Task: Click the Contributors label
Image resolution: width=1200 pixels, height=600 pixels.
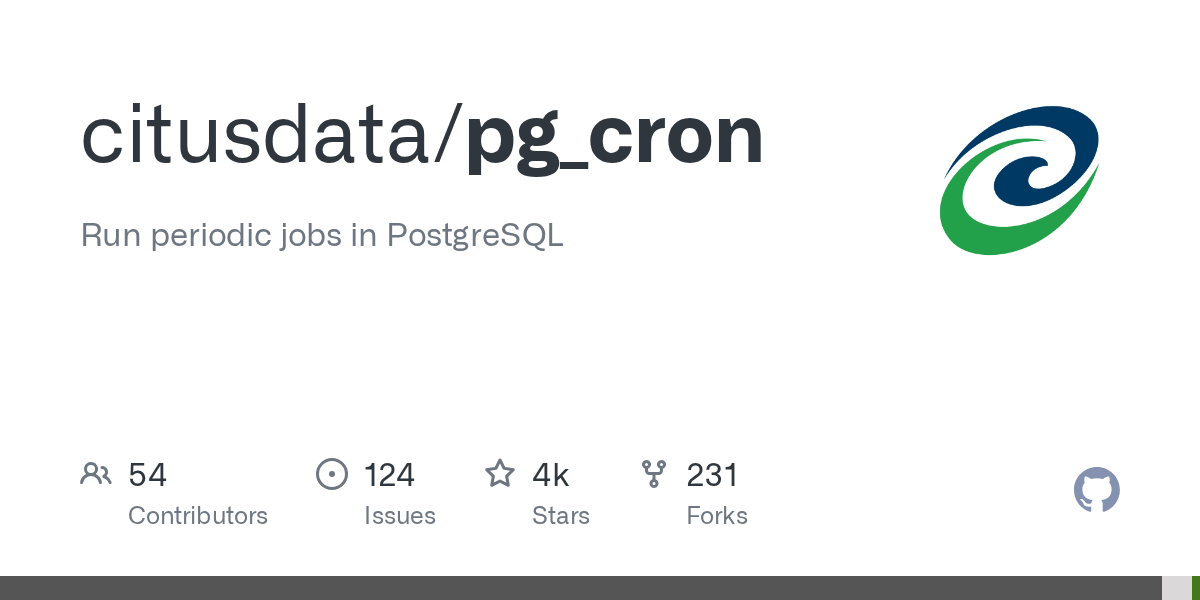Action: click(x=198, y=516)
